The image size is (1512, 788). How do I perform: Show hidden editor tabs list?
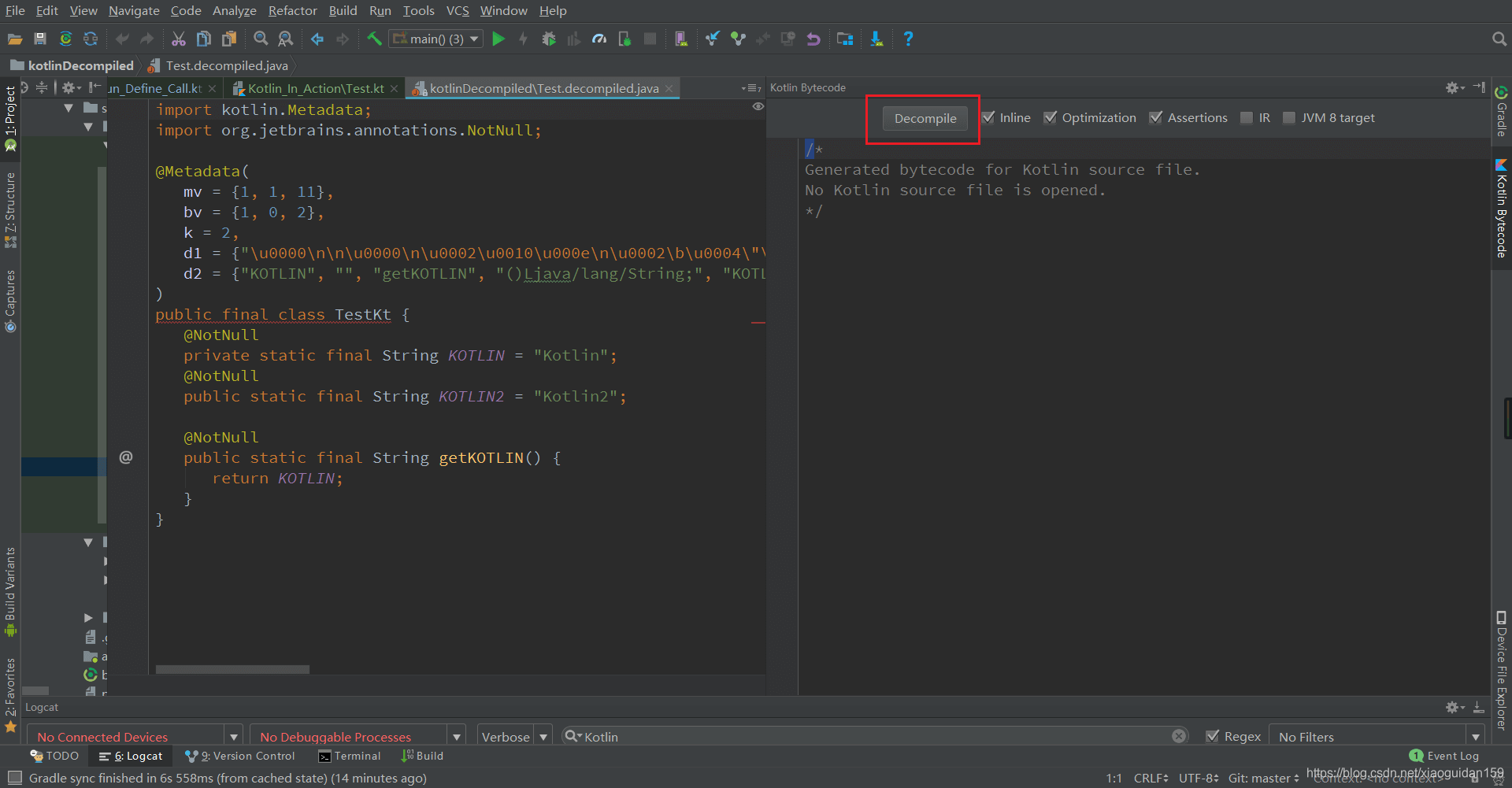751,88
